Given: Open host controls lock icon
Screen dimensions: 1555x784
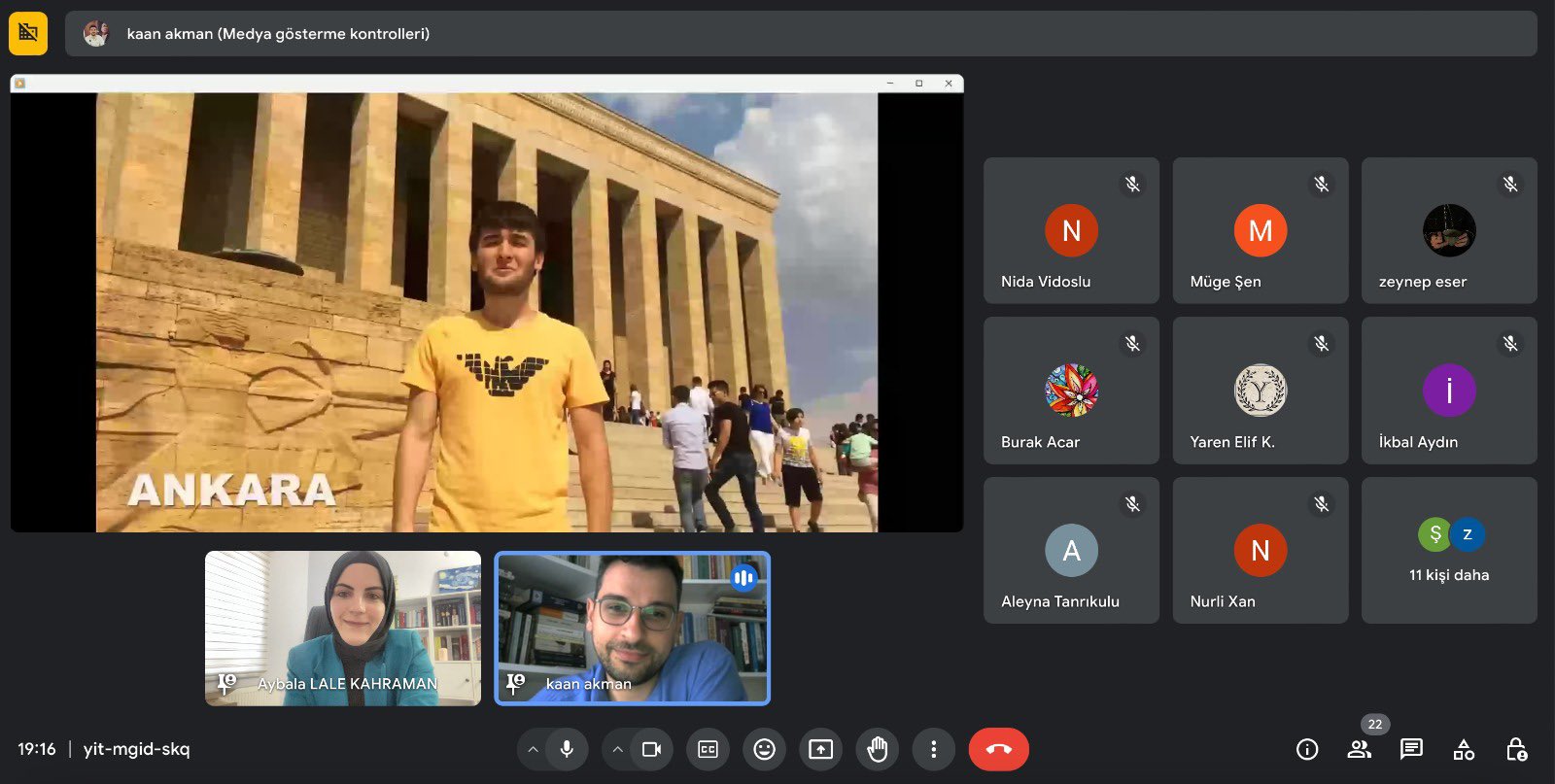Looking at the screenshot, I should (1515, 749).
